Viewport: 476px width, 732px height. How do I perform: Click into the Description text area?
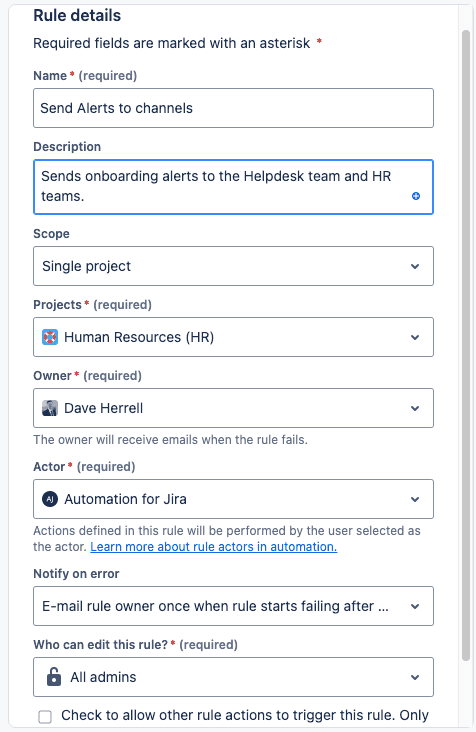point(233,187)
